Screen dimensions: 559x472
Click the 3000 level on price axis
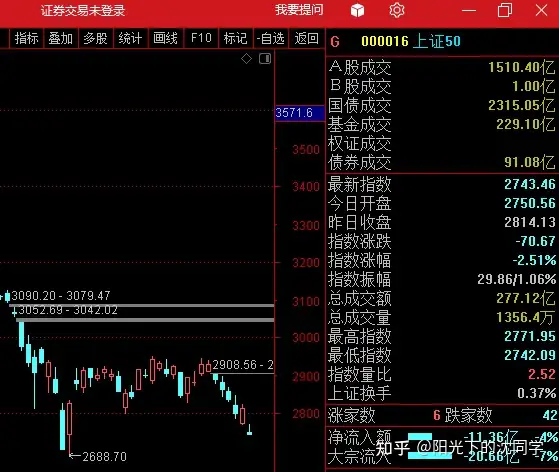tap(306, 338)
